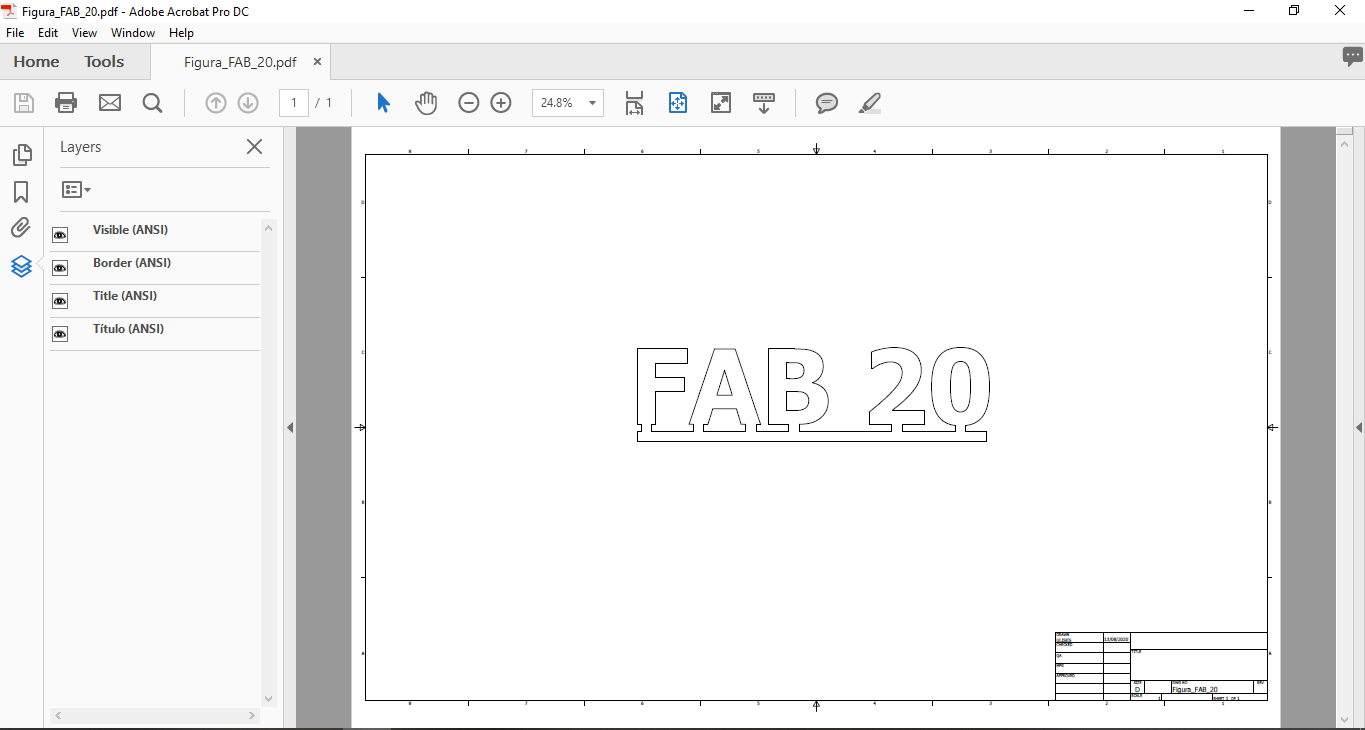Go to next page arrow
The image size is (1365, 730).
(248, 102)
